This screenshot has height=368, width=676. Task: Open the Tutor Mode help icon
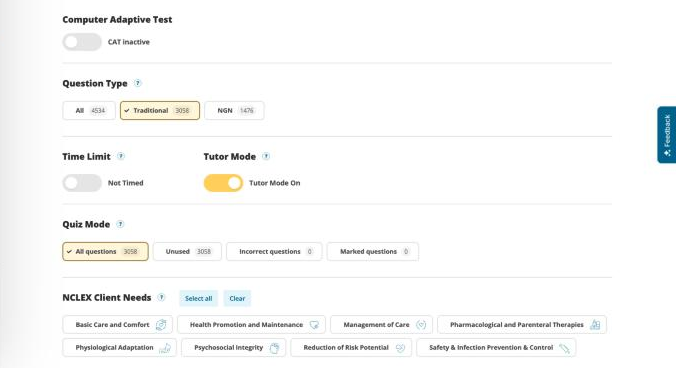266,156
